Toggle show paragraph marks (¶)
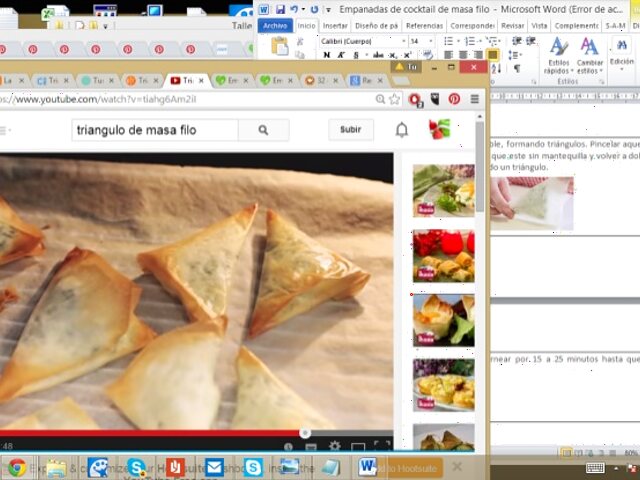 click(x=517, y=69)
